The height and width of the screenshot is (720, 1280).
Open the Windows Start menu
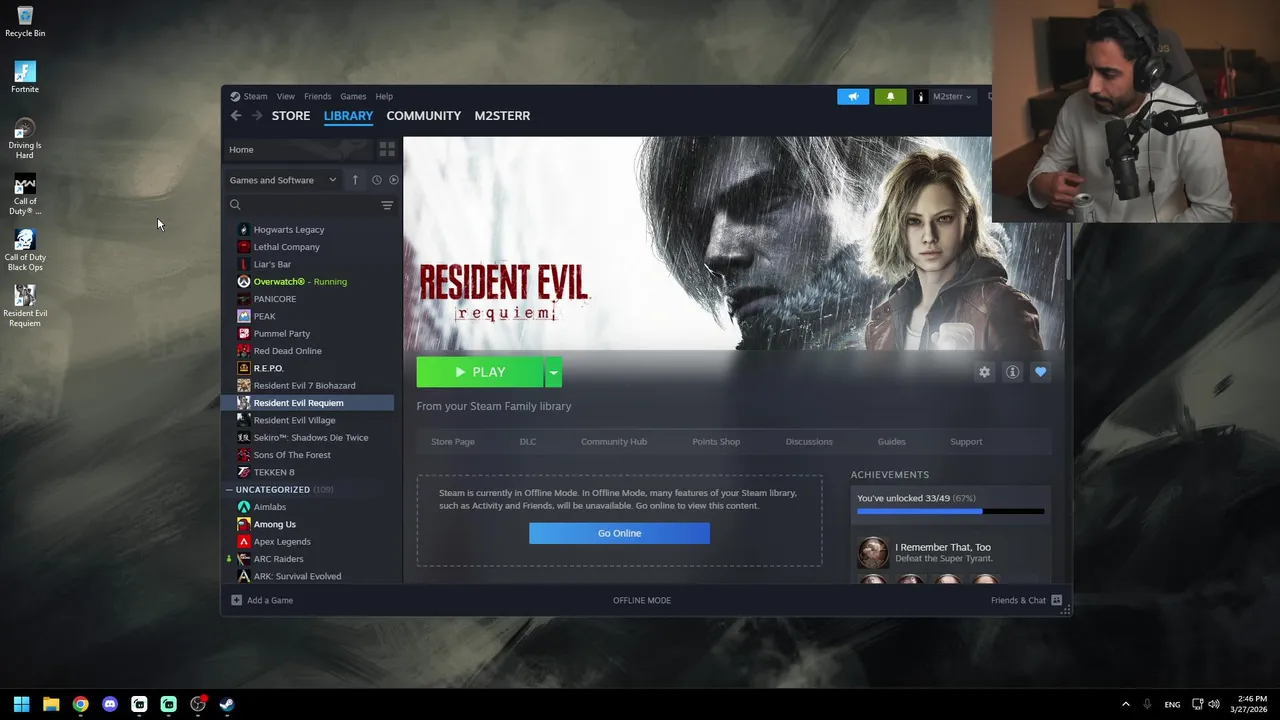(21, 704)
